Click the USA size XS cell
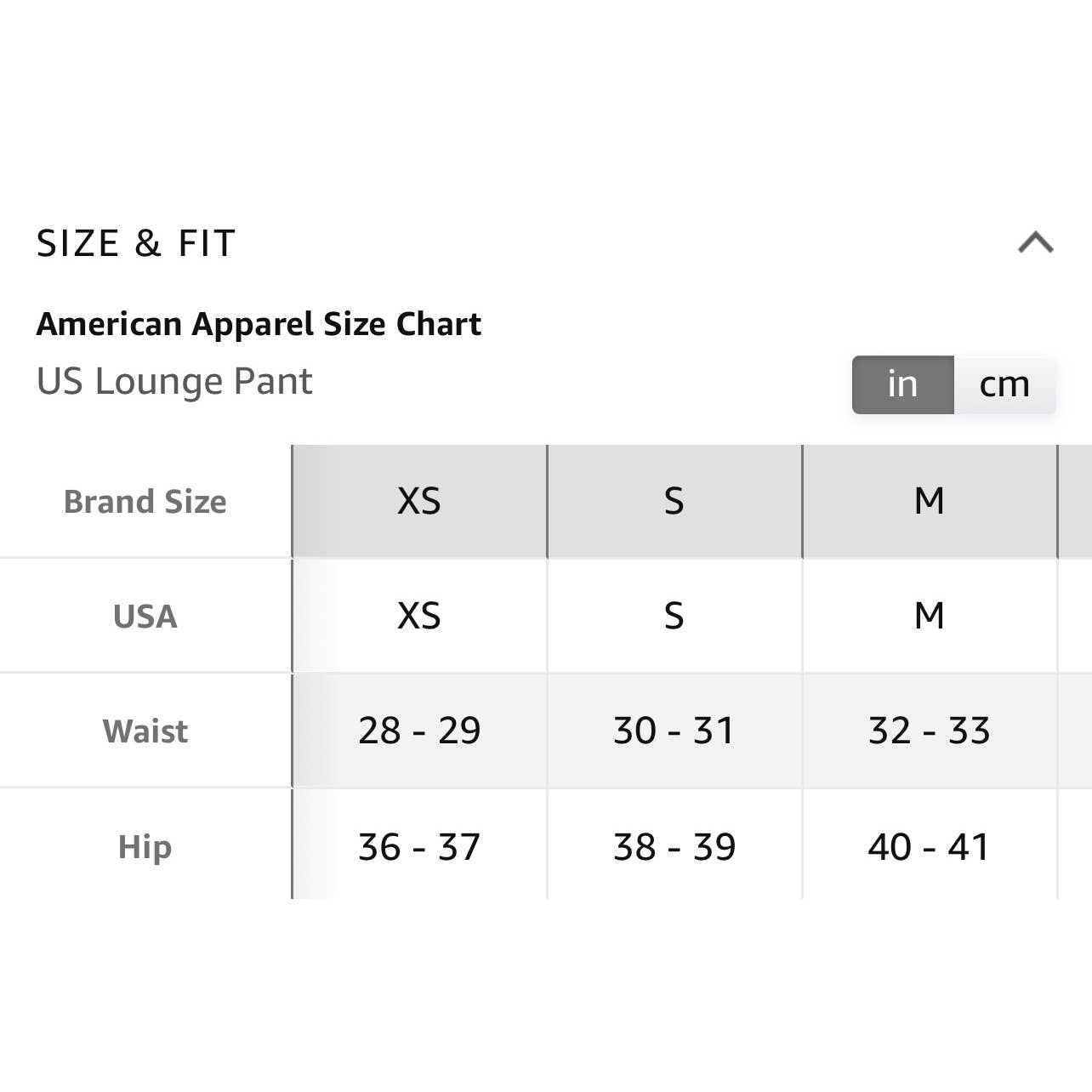1092x1092 pixels. 419,616
